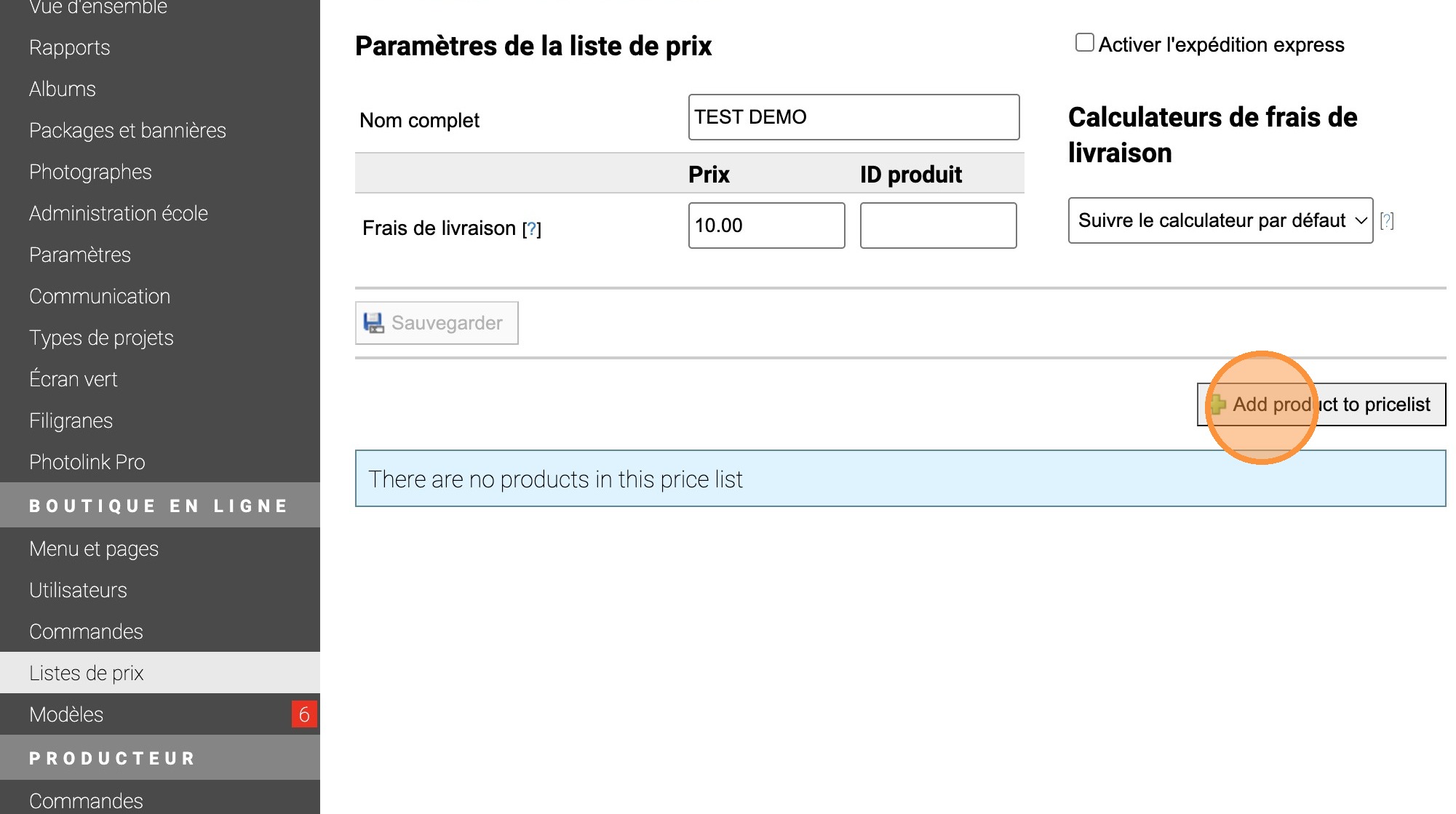
Task: Open Albums from the sidebar menu
Action: (x=63, y=89)
